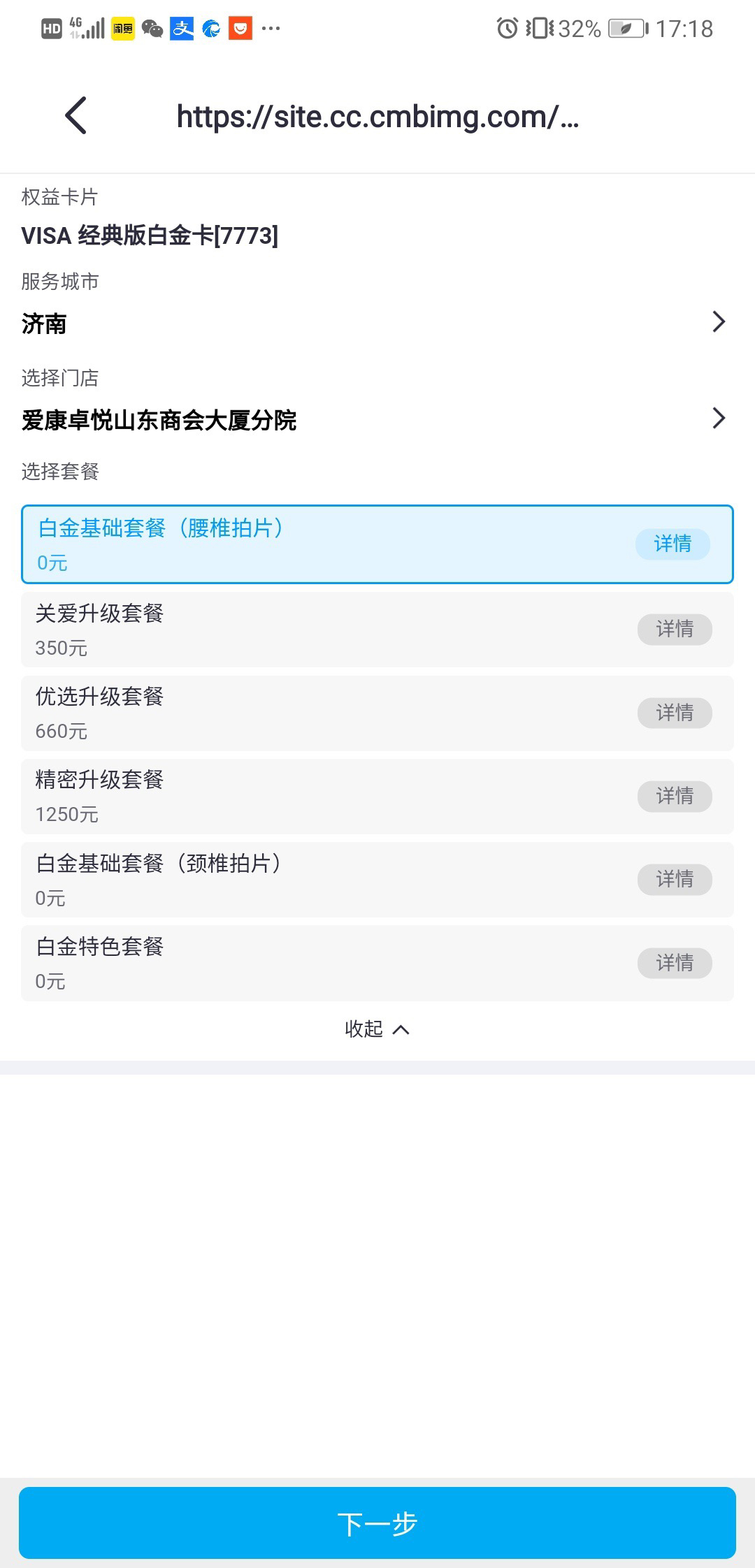Image resolution: width=755 pixels, height=1568 pixels.
Task: Tap the 下一步 next step button
Action: coord(377,1523)
